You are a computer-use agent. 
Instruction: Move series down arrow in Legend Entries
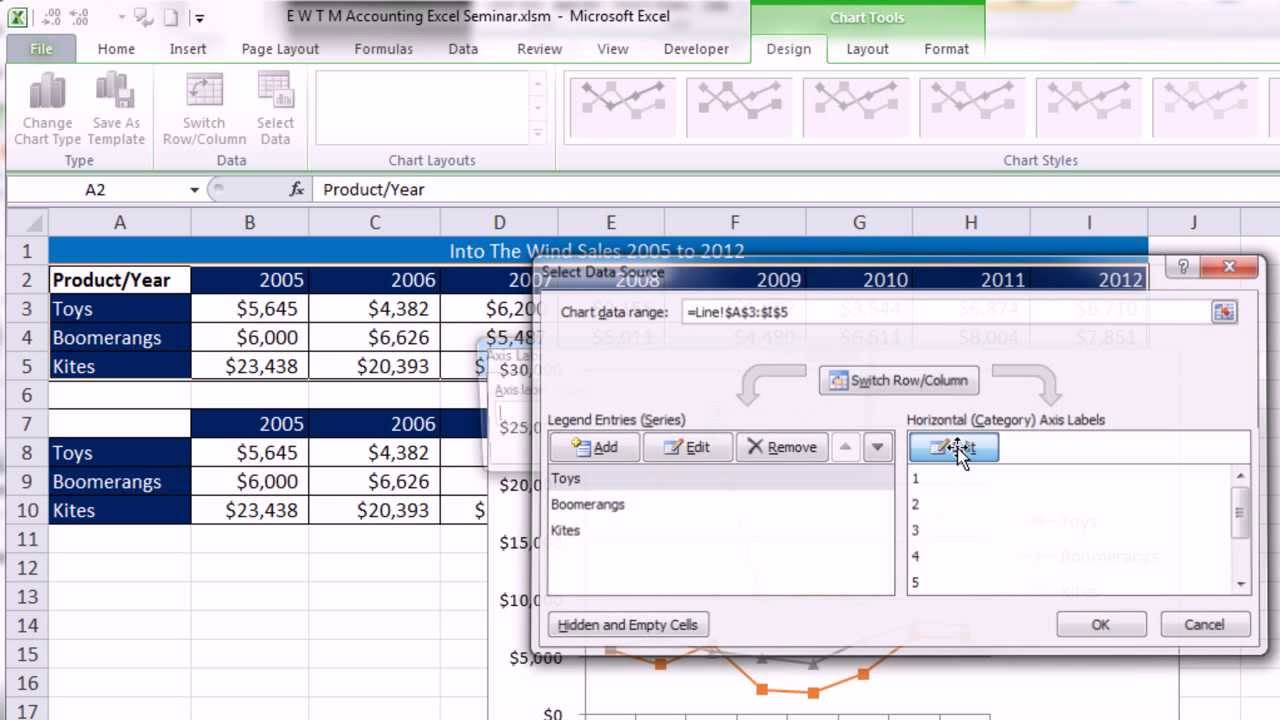(877, 447)
